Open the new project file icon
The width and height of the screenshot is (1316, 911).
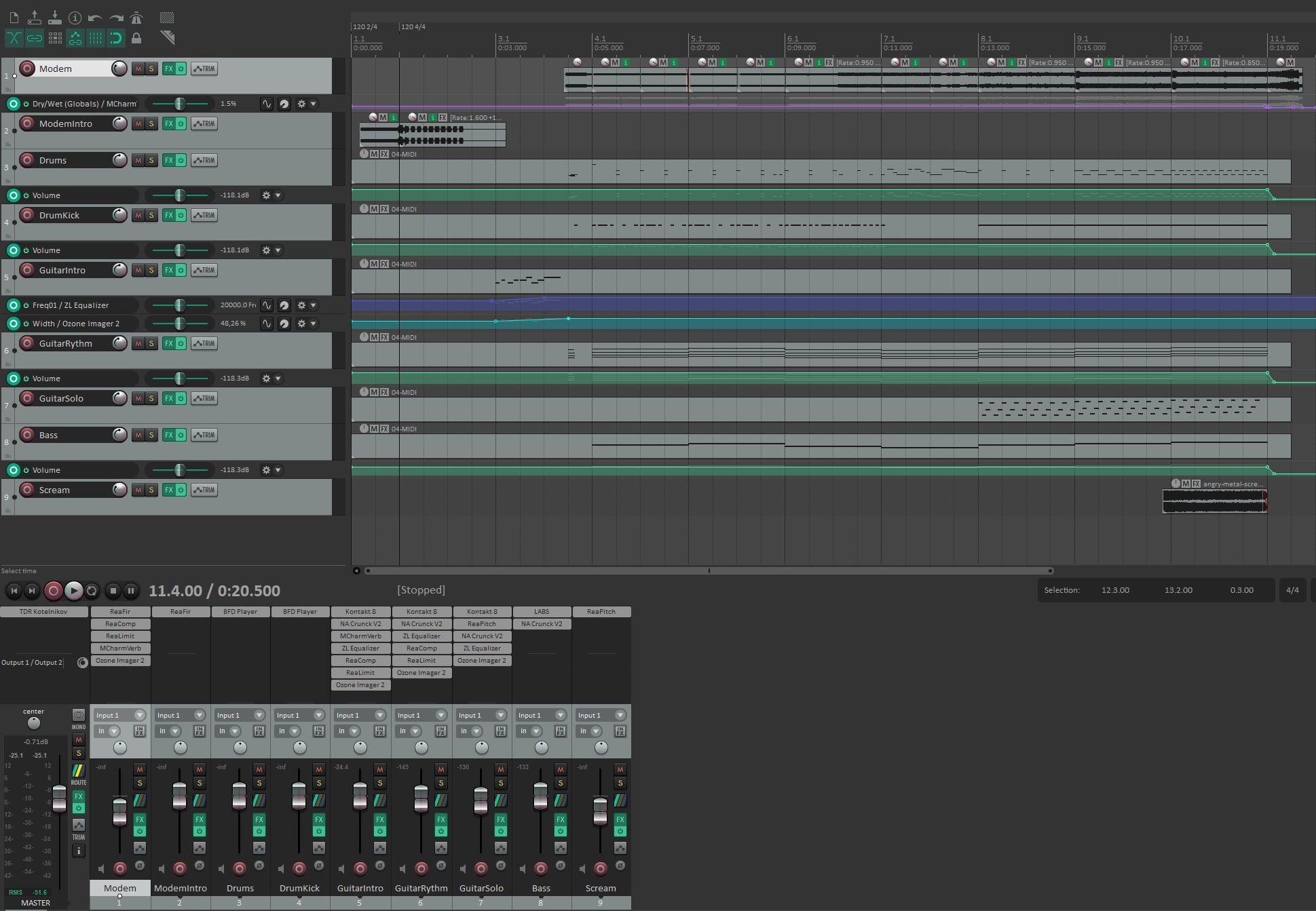pyautogui.click(x=14, y=18)
